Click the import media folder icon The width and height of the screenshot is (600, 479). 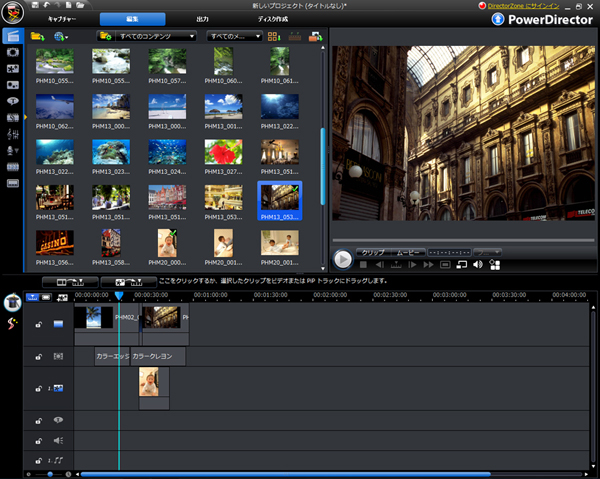[x=38, y=36]
